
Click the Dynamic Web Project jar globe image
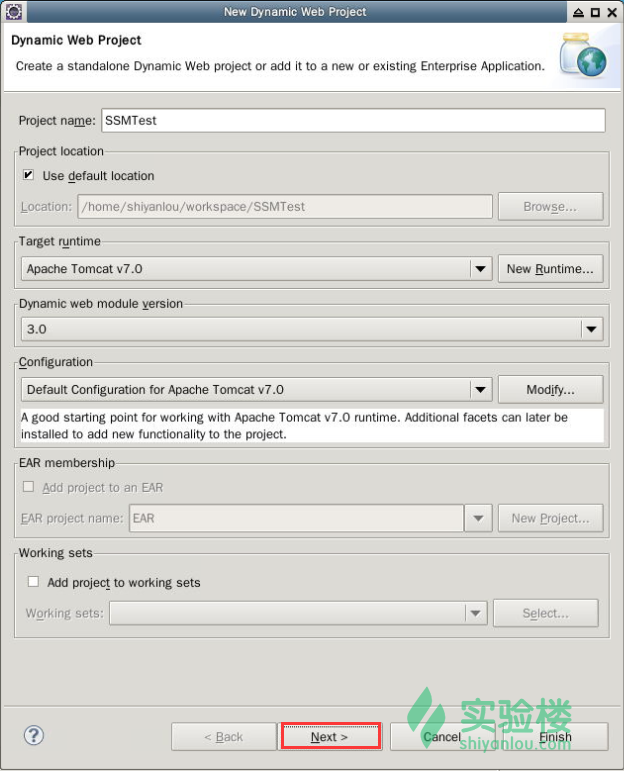point(583,55)
